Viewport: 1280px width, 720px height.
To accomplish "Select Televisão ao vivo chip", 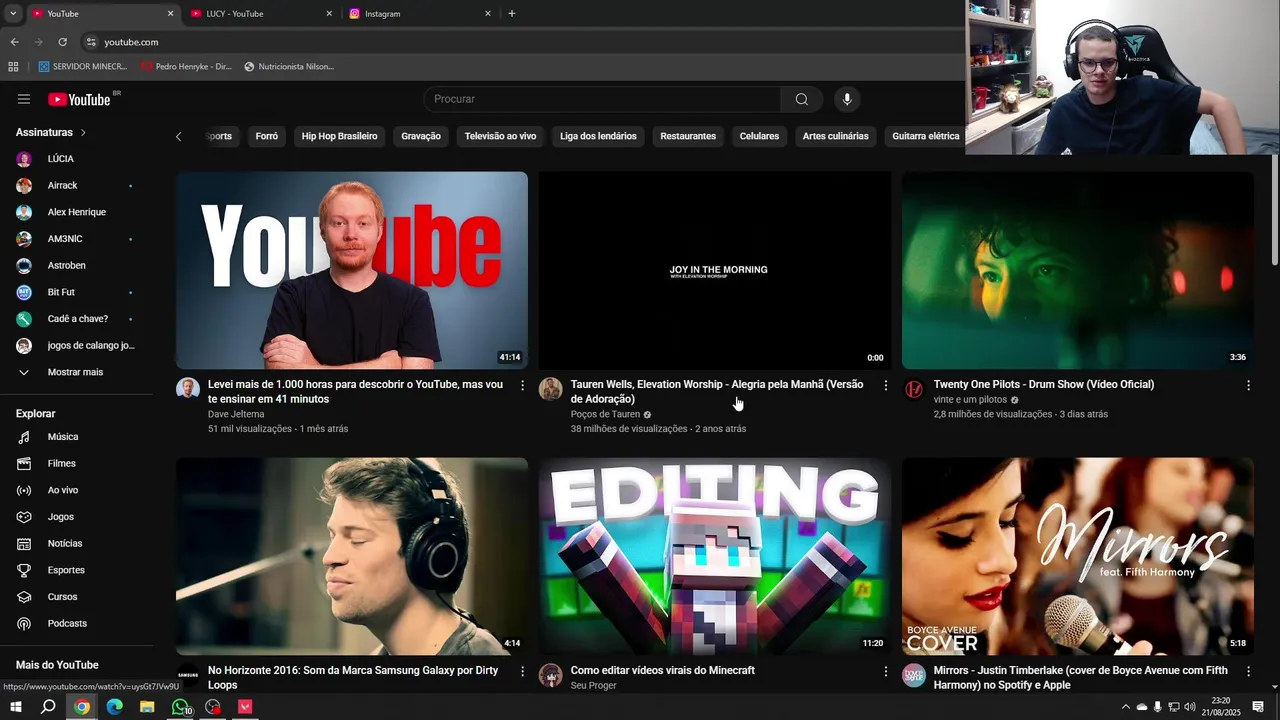I will point(500,136).
